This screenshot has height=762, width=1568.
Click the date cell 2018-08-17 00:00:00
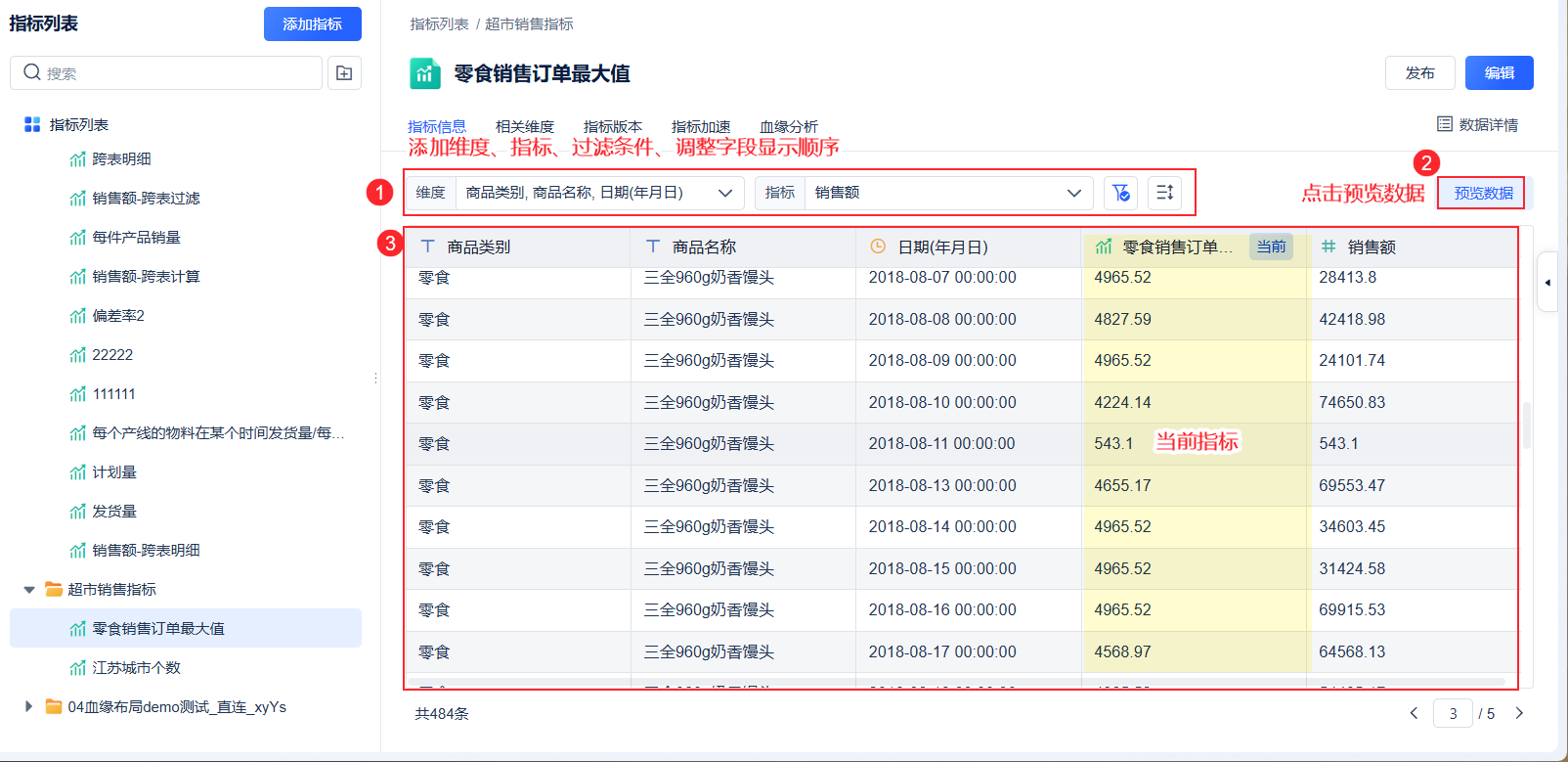(942, 651)
